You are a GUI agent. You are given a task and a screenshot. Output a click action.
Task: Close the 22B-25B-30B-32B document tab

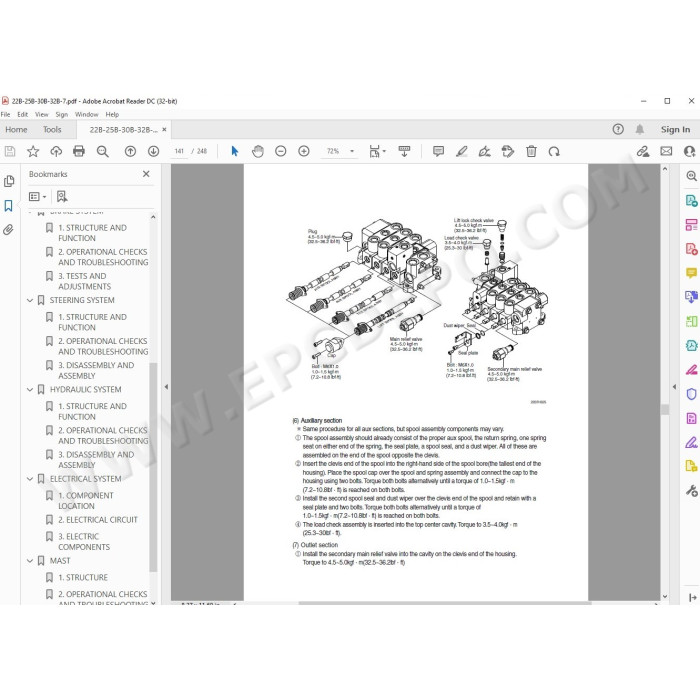pyautogui.click(x=164, y=129)
